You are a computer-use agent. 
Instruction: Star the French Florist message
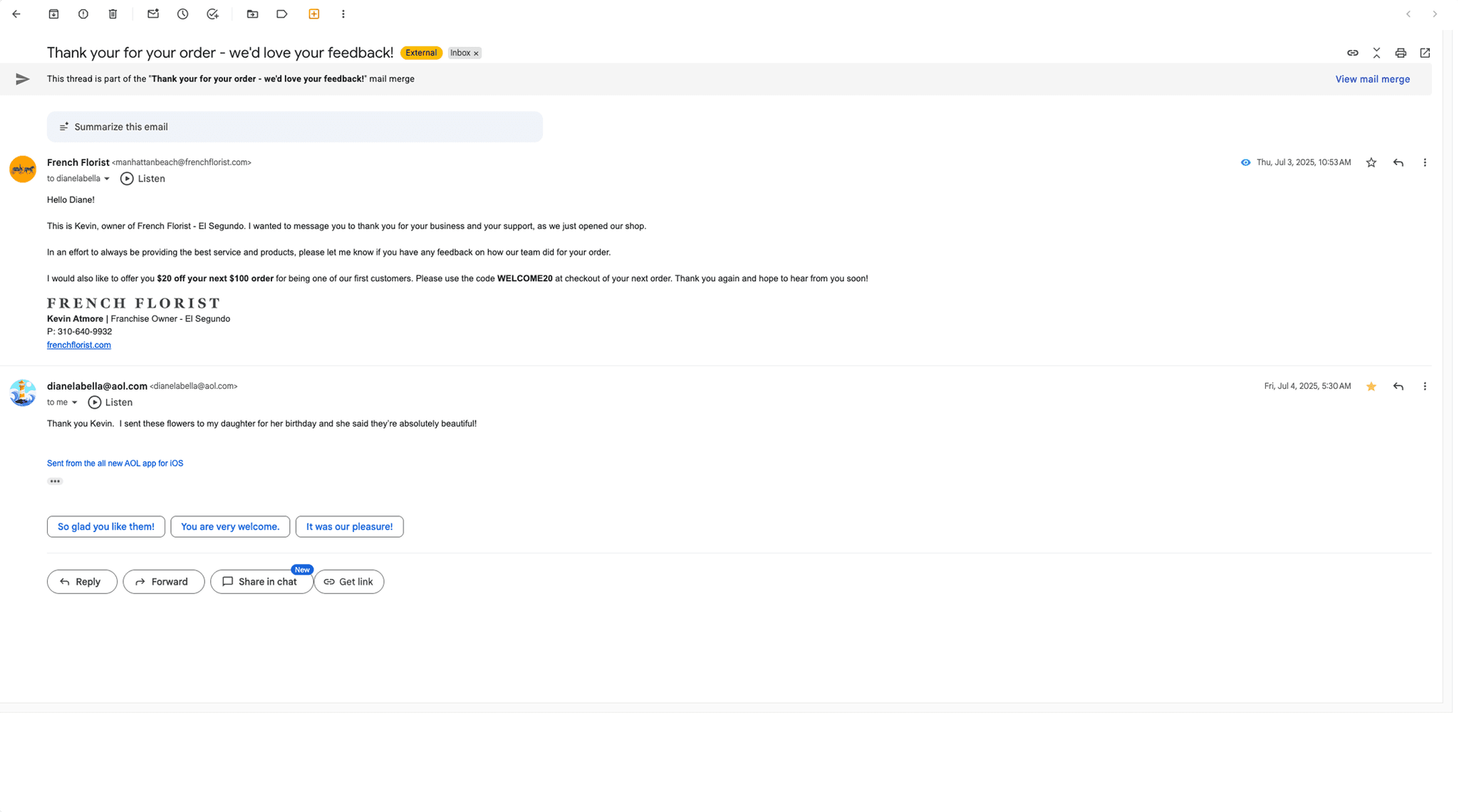(1371, 162)
